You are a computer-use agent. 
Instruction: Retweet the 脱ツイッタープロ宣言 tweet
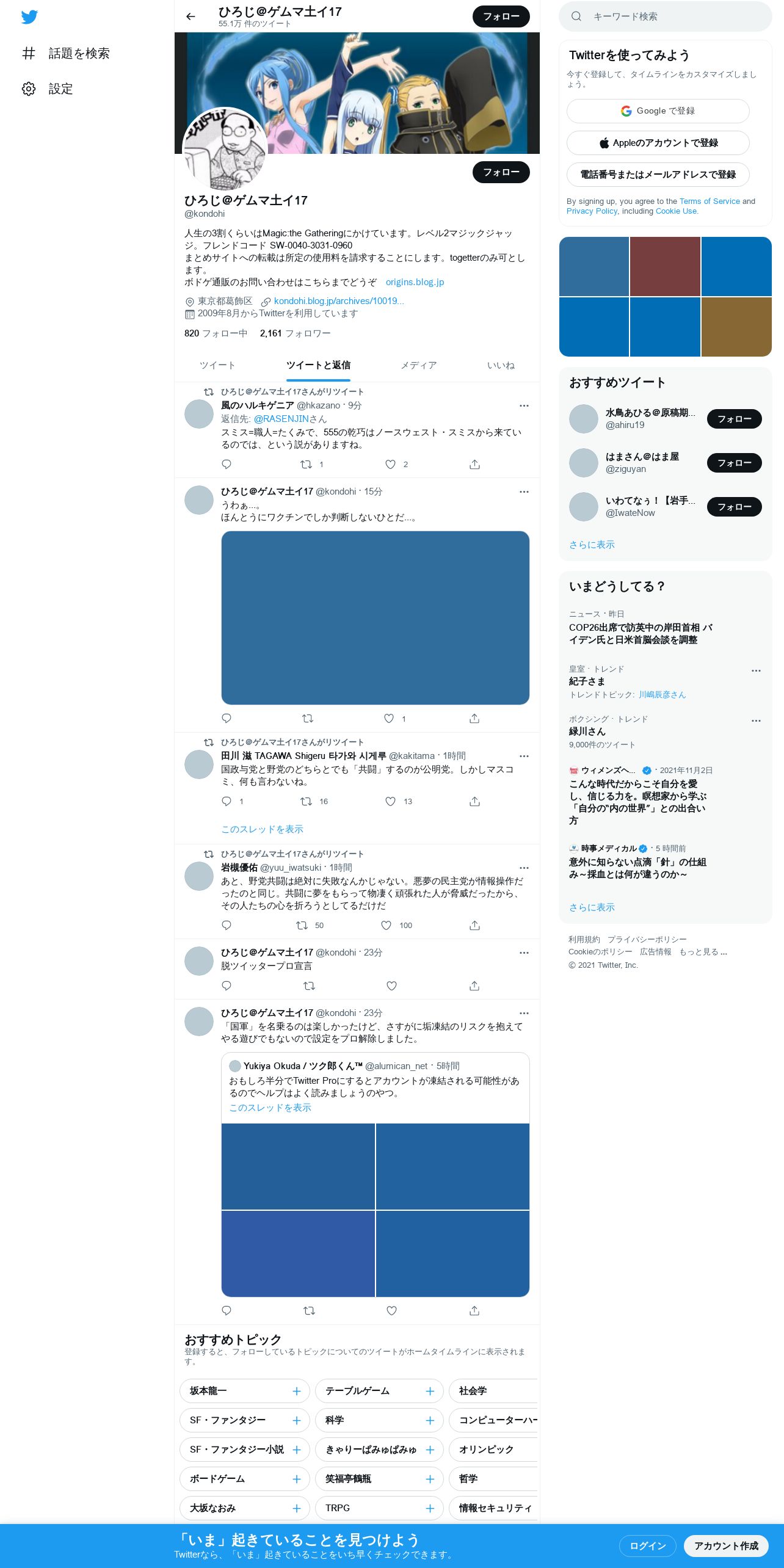pos(310,985)
